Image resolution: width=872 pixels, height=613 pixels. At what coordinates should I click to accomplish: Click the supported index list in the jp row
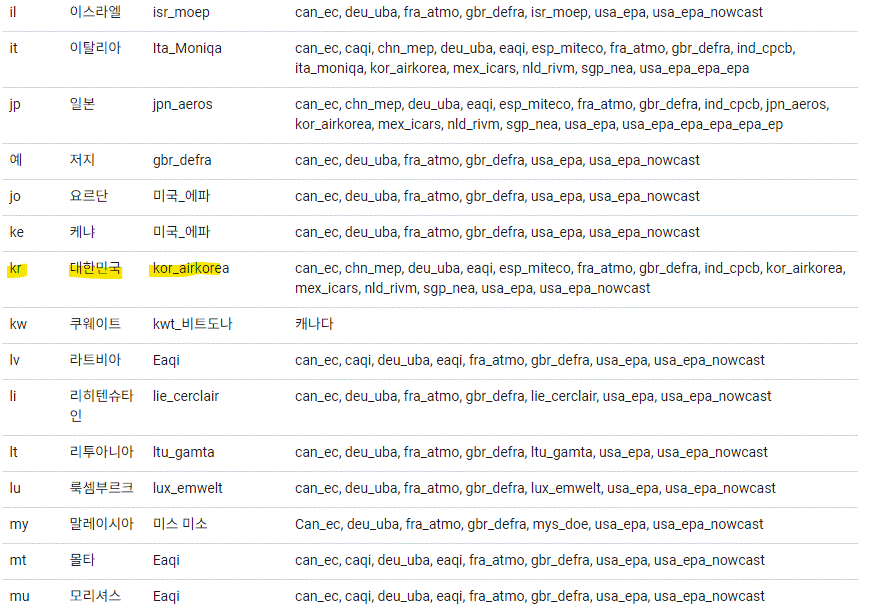[562, 114]
